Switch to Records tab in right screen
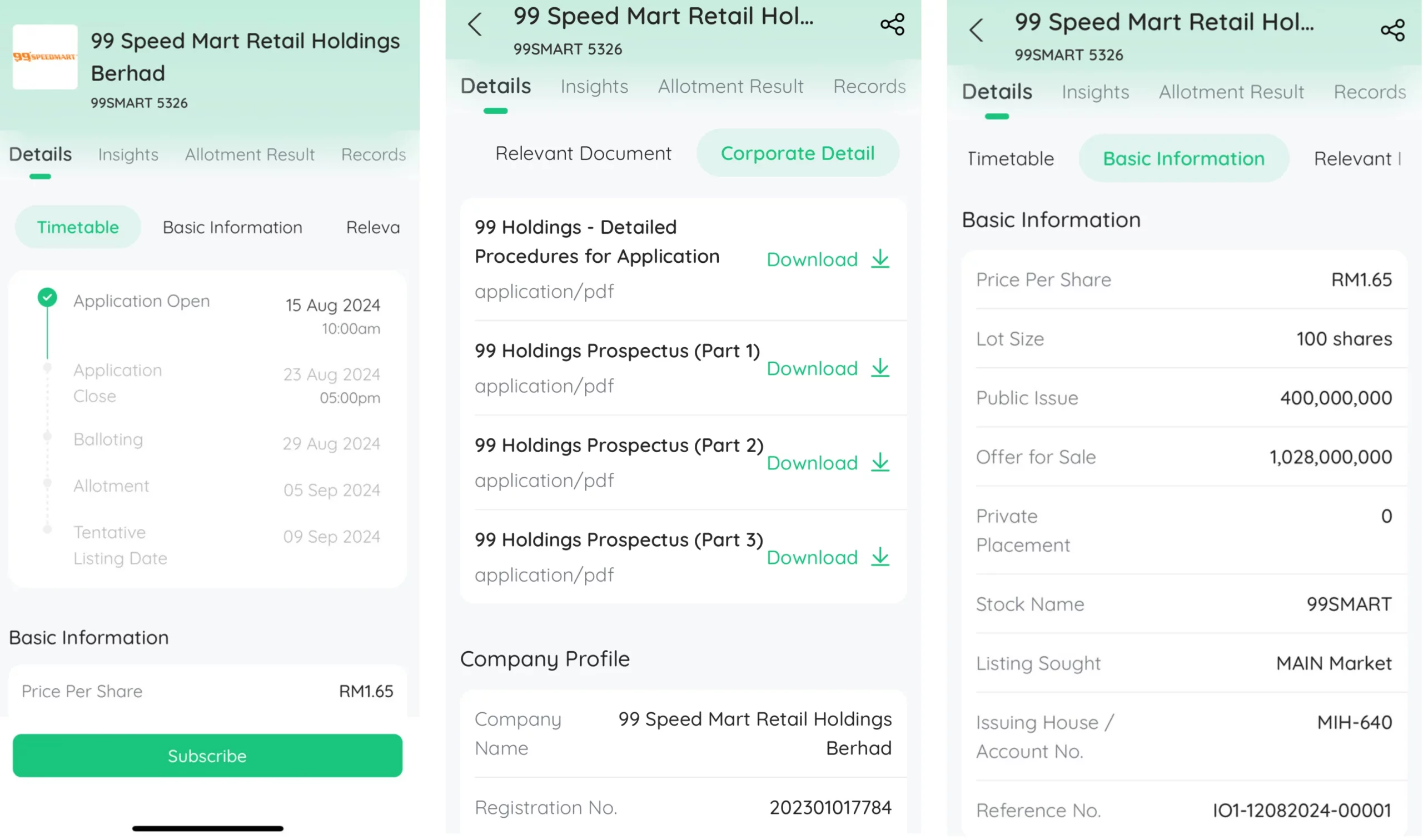1423x840 pixels. [x=1369, y=92]
